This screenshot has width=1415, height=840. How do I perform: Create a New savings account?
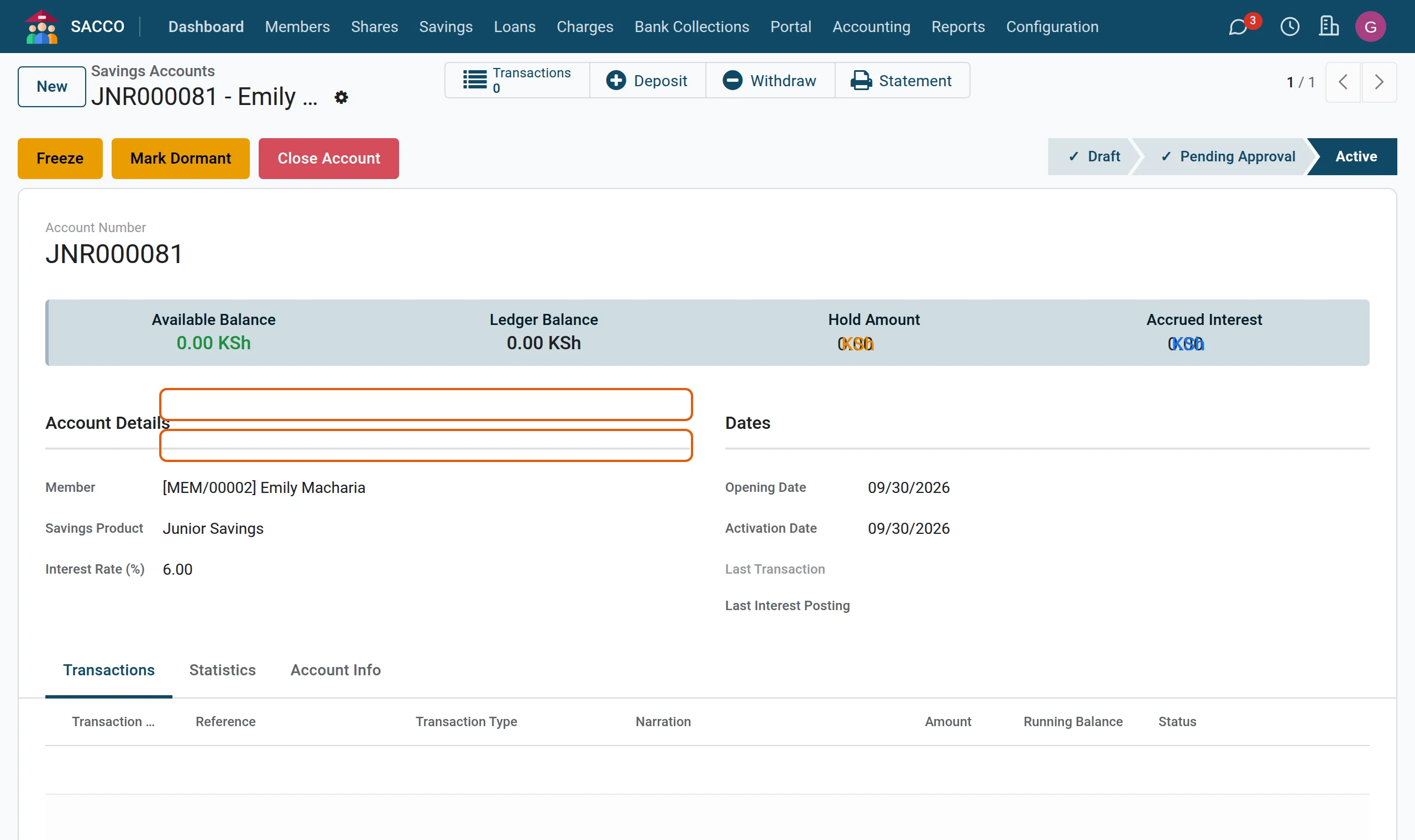tap(51, 87)
